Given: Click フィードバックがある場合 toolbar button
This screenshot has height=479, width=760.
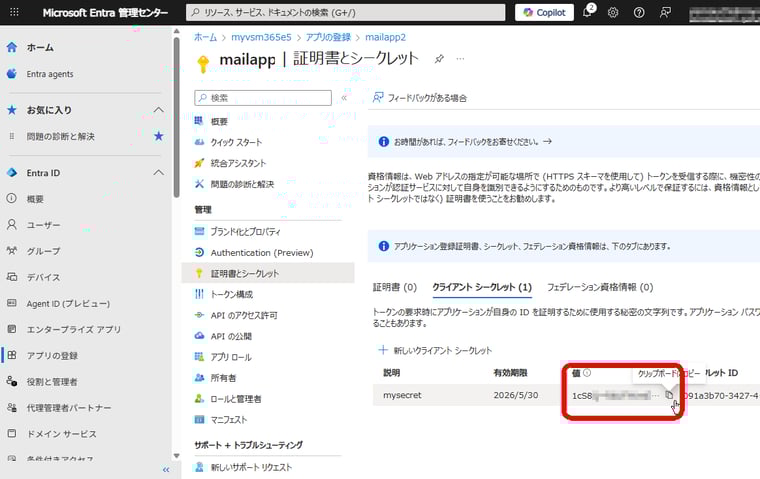Looking at the screenshot, I should (420, 98).
